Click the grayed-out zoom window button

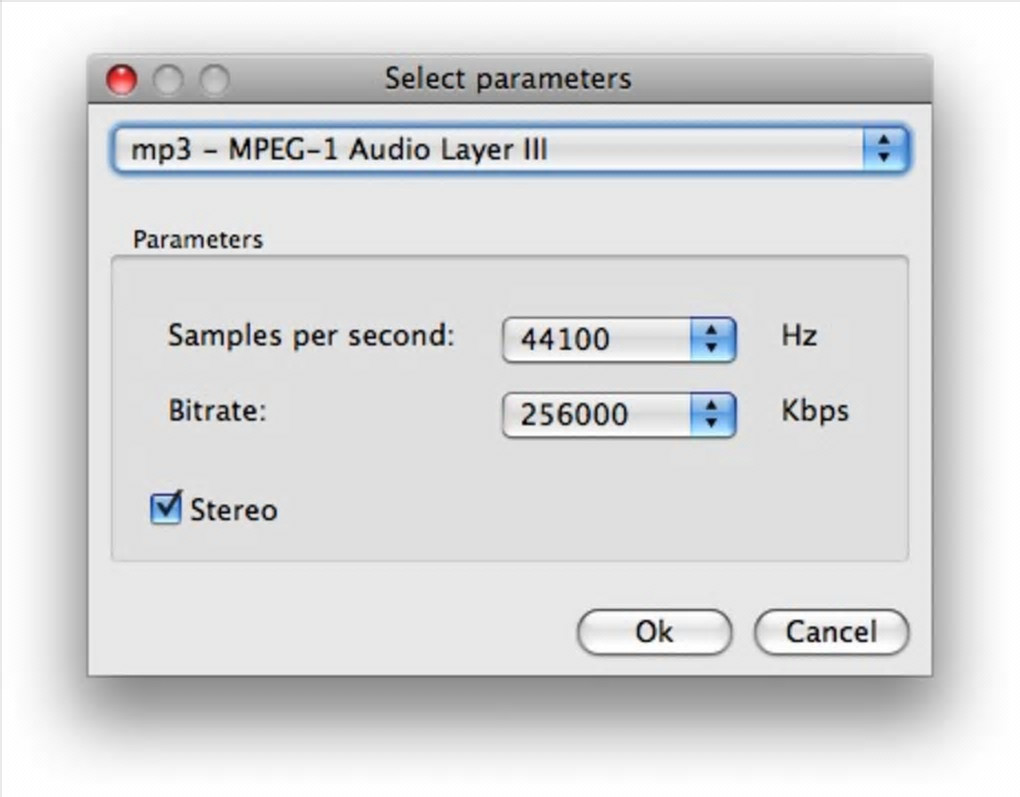pyautogui.click(x=214, y=79)
